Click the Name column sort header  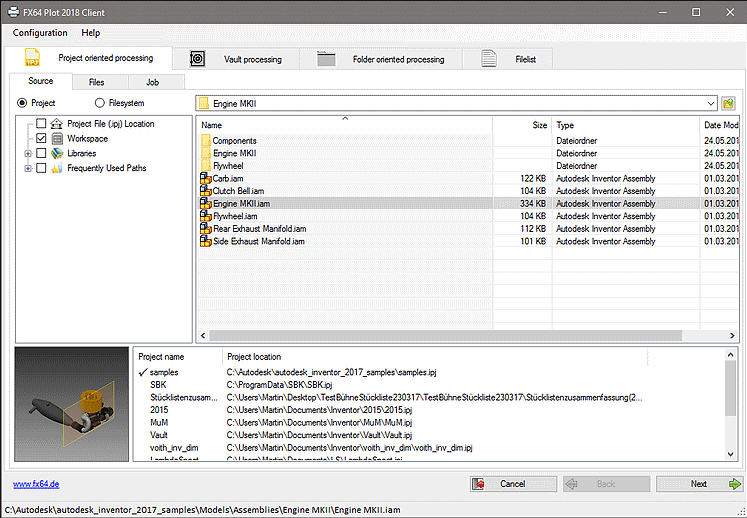pos(344,125)
